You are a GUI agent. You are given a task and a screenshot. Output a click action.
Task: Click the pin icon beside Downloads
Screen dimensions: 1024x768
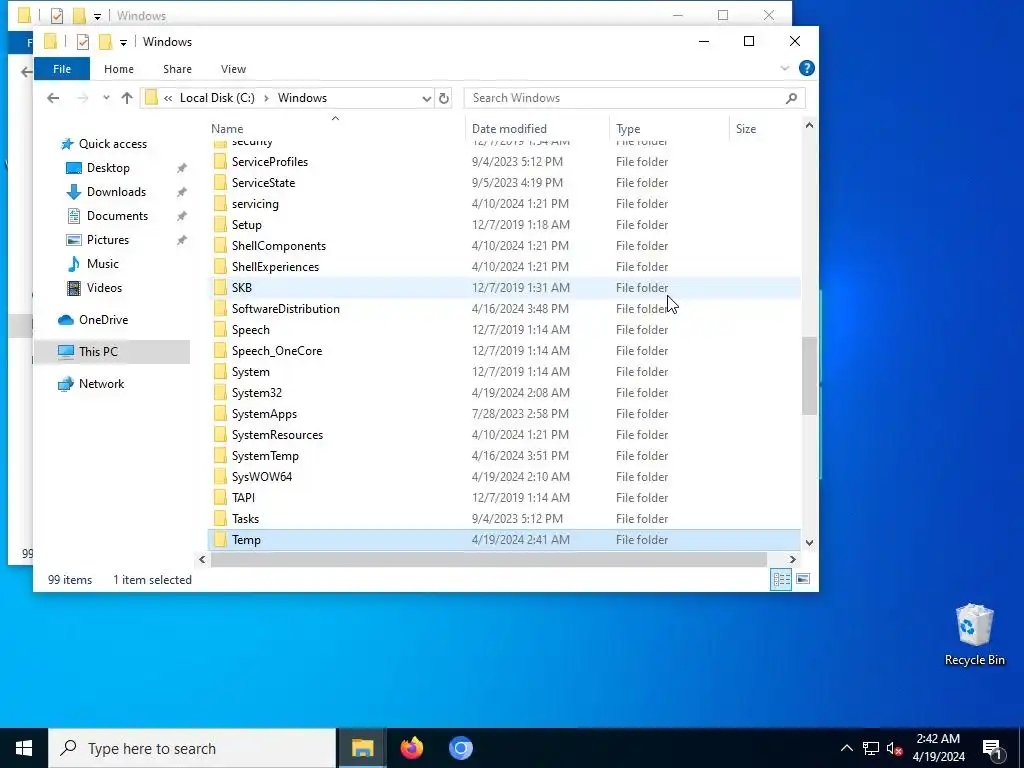coord(182,192)
